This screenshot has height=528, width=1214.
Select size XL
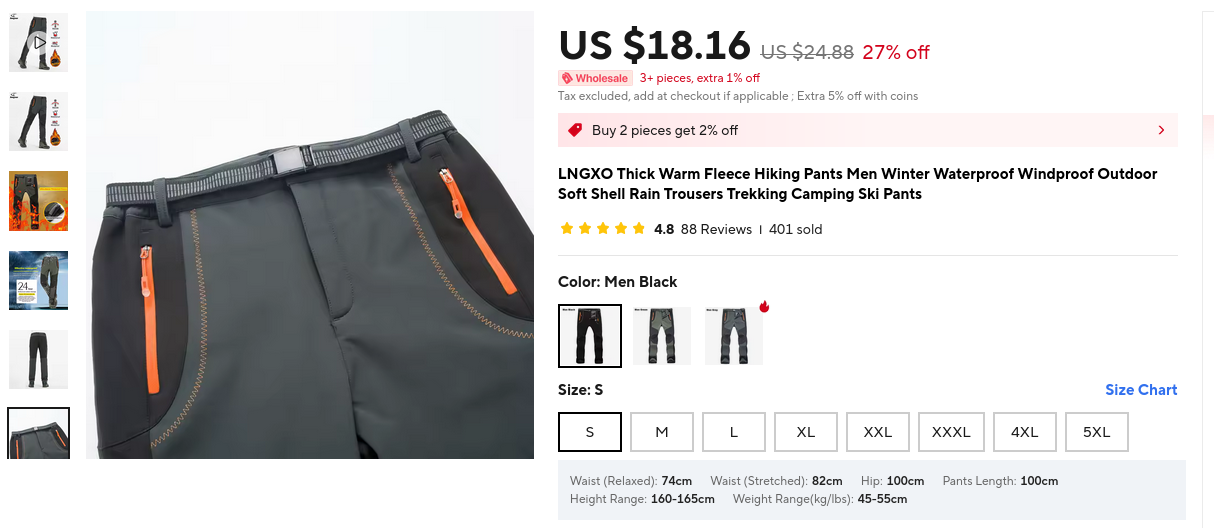click(806, 432)
